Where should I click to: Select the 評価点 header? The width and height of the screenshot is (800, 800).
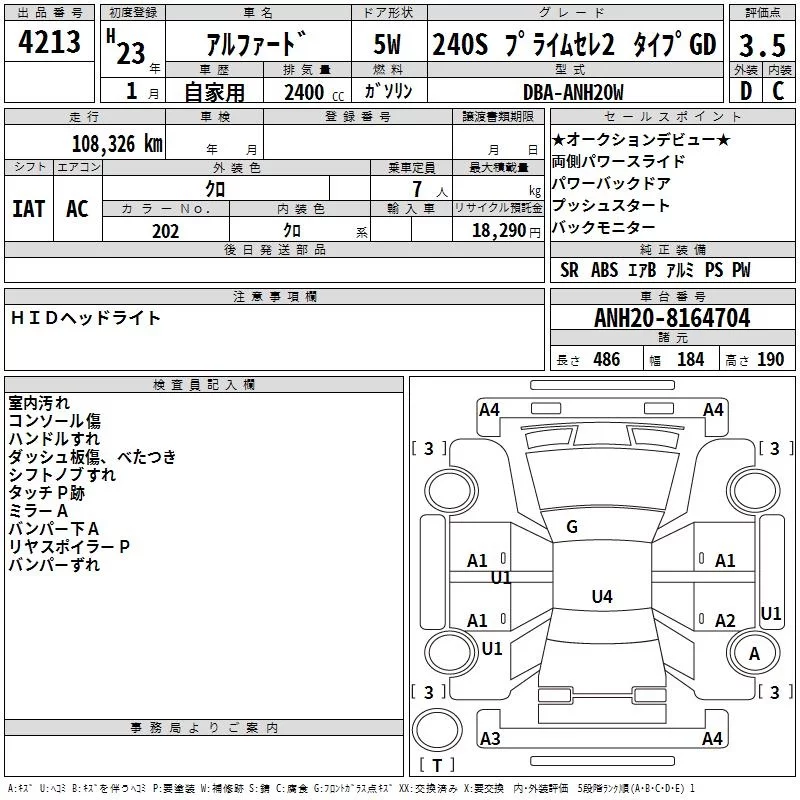pyautogui.click(x=762, y=13)
